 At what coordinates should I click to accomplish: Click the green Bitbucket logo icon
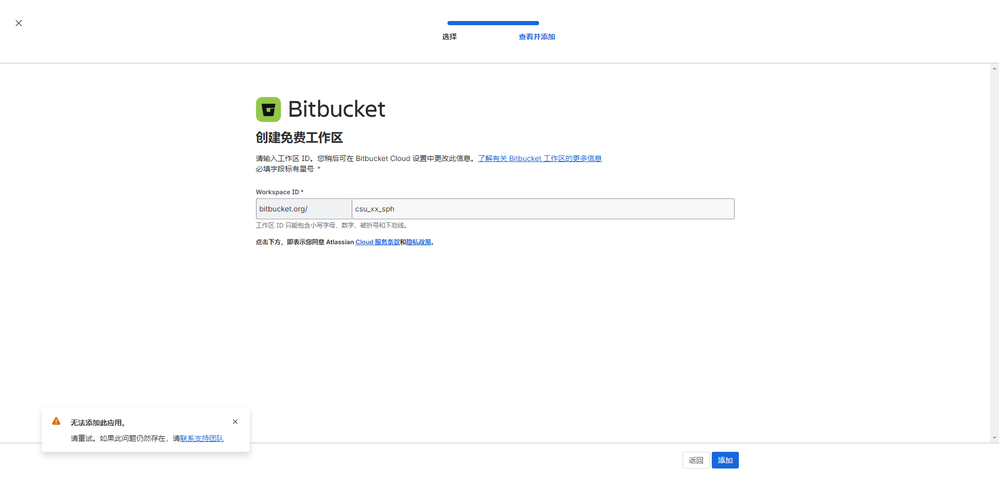point(268,110)
